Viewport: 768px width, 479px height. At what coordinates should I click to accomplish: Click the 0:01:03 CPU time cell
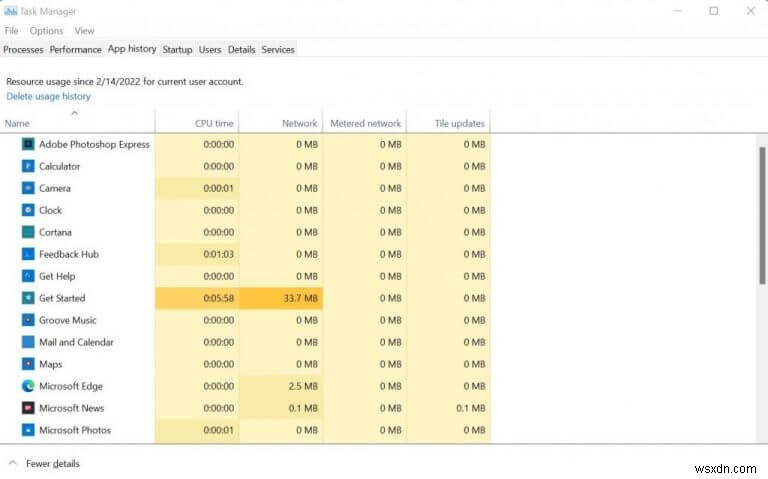point(197,254)
